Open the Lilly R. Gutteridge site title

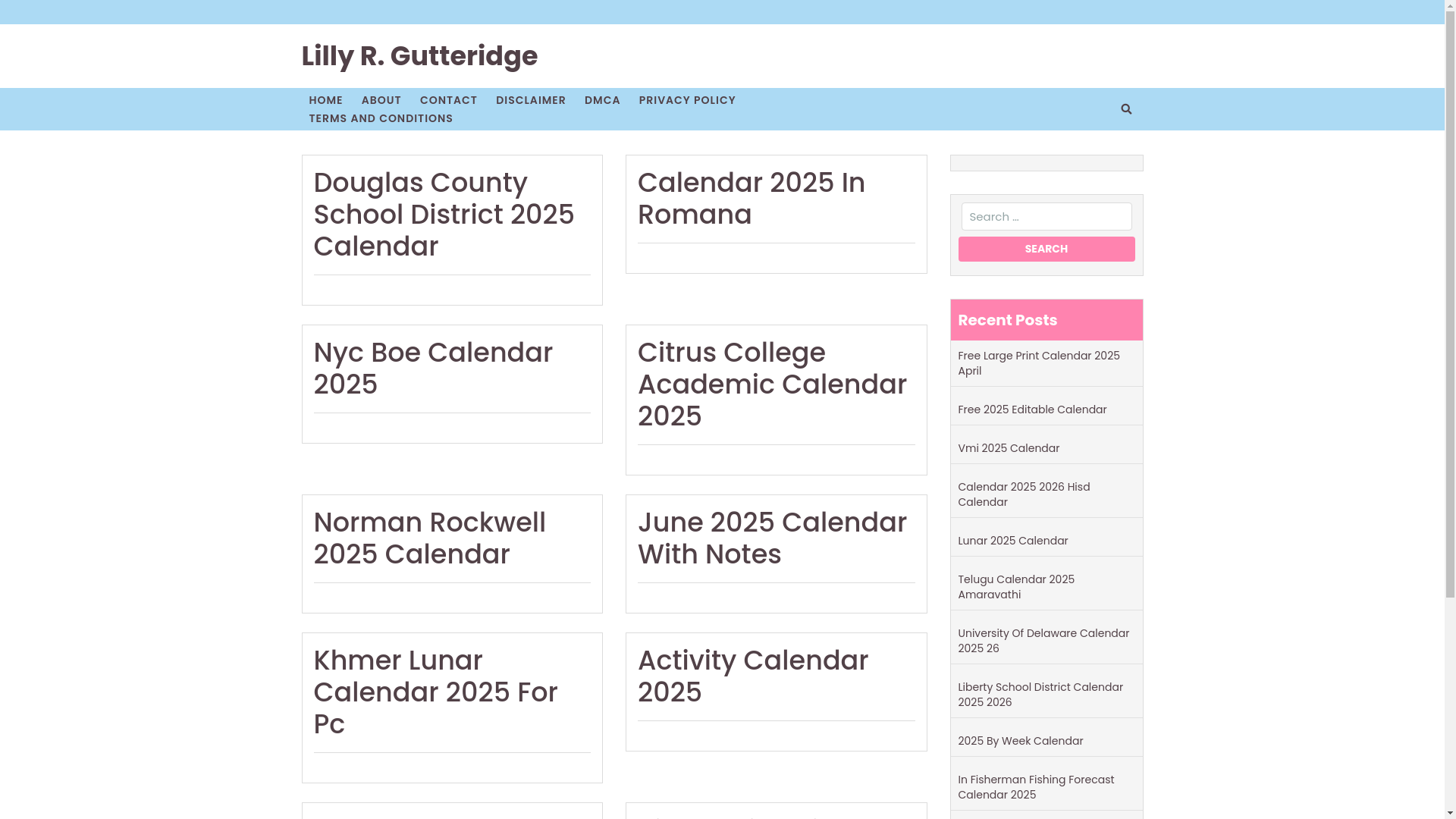(x=419, y=56)
